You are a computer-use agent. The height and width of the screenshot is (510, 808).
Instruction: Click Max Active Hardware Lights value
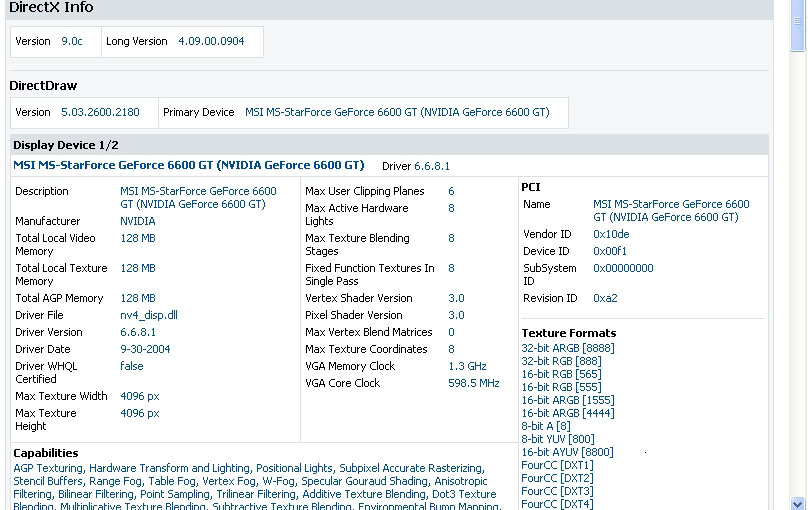click(x=451, y=208)
